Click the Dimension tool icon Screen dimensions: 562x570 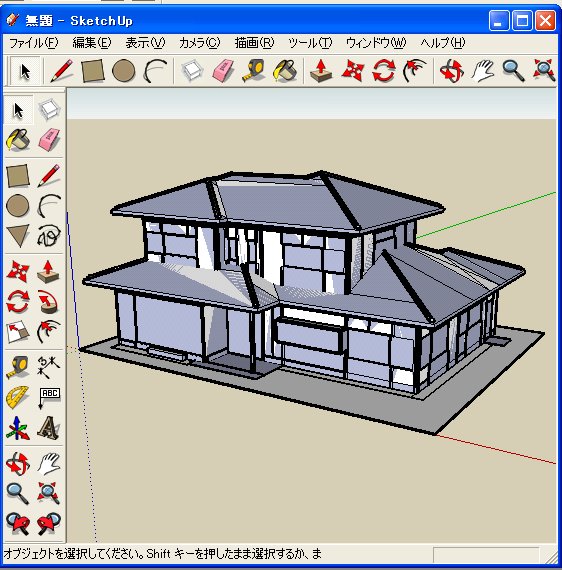(x=49, y=366)
